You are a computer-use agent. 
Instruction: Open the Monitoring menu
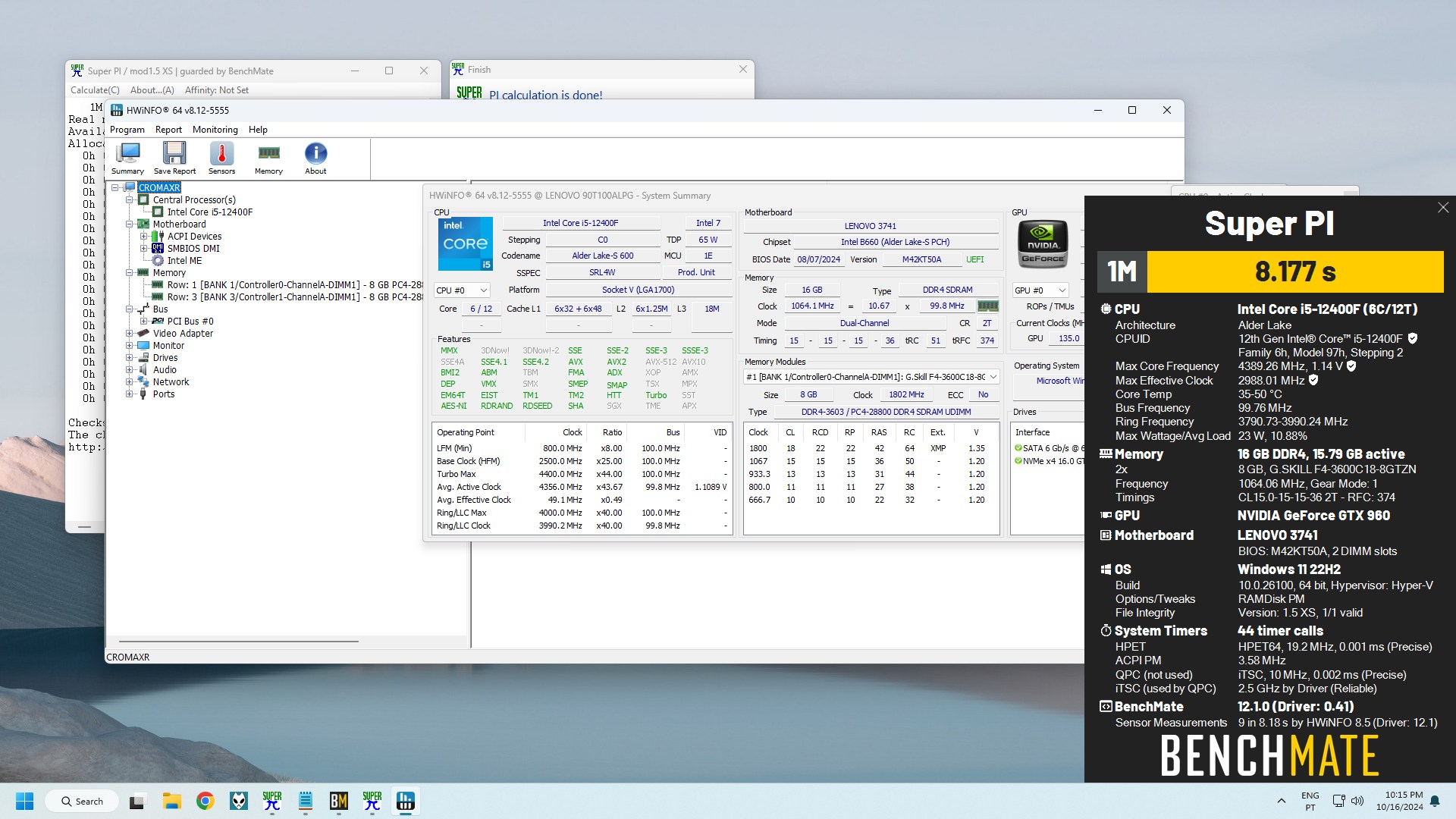click(215, 130)
